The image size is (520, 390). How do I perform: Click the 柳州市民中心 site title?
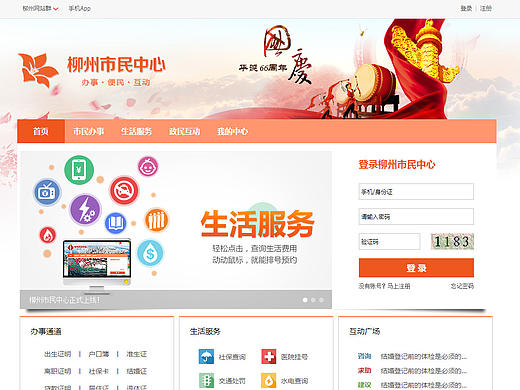click(116, 64)
